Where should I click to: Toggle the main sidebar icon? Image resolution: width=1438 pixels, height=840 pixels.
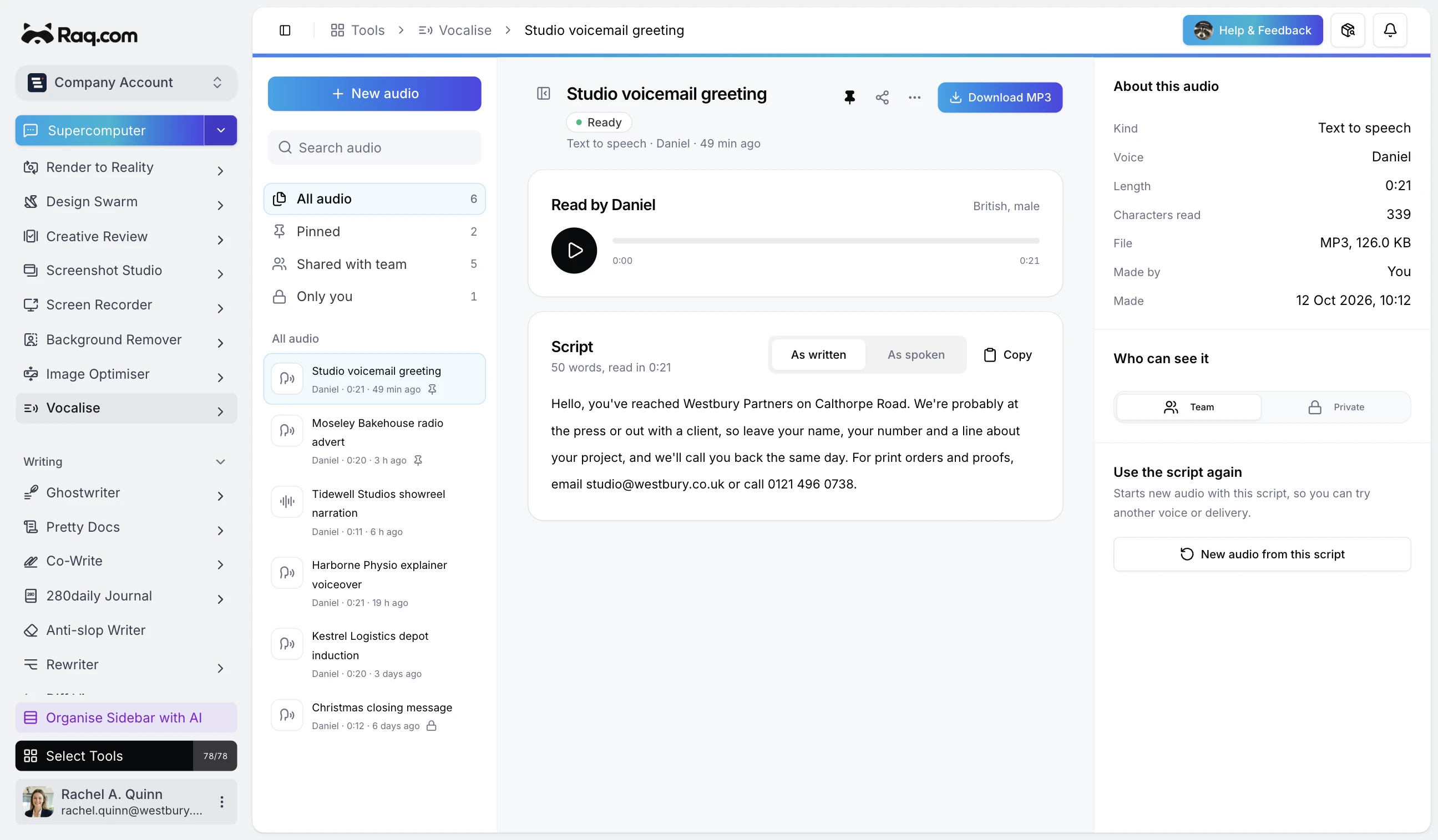point(285,30)
